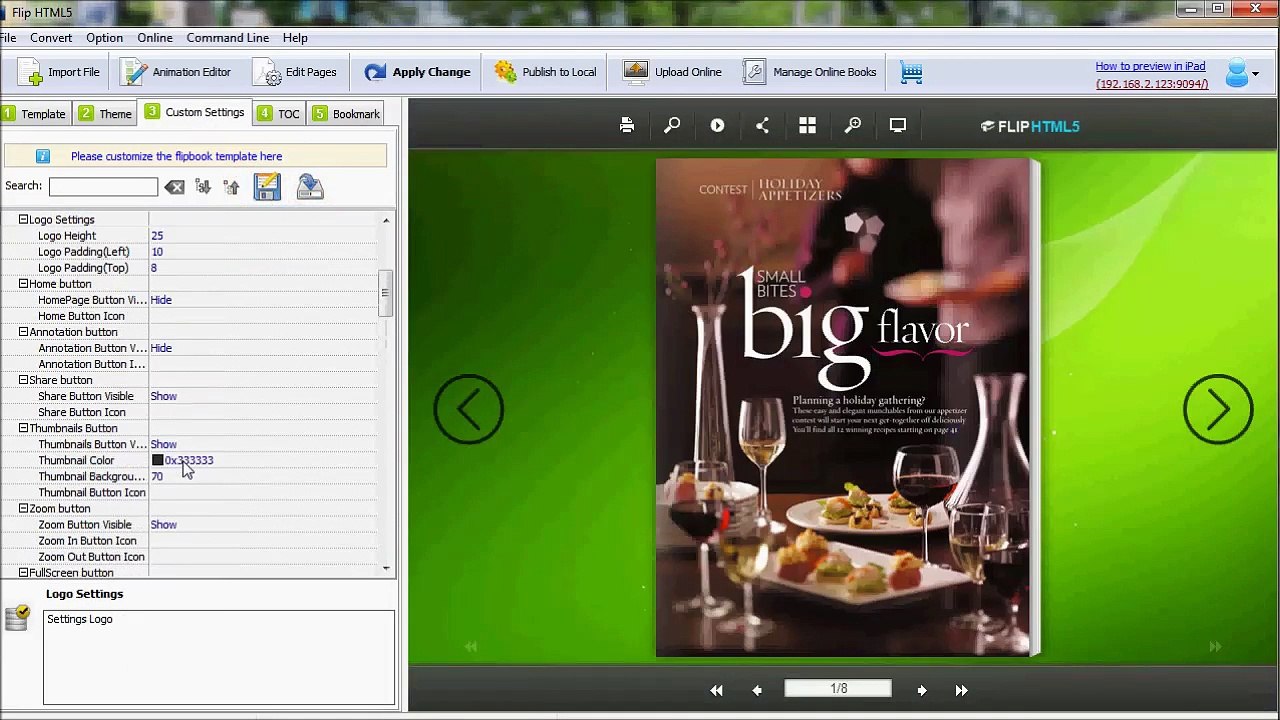1280x720 pixels.
Task: Switch to the Bookmark tab
Action: coord(346,114)
